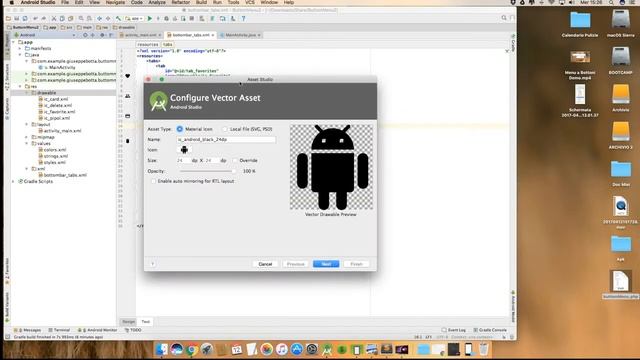Viewport: 640px width, 360px height.
Task: Switch to activity_main.xml editor tab
Action: tap(141, 35)
